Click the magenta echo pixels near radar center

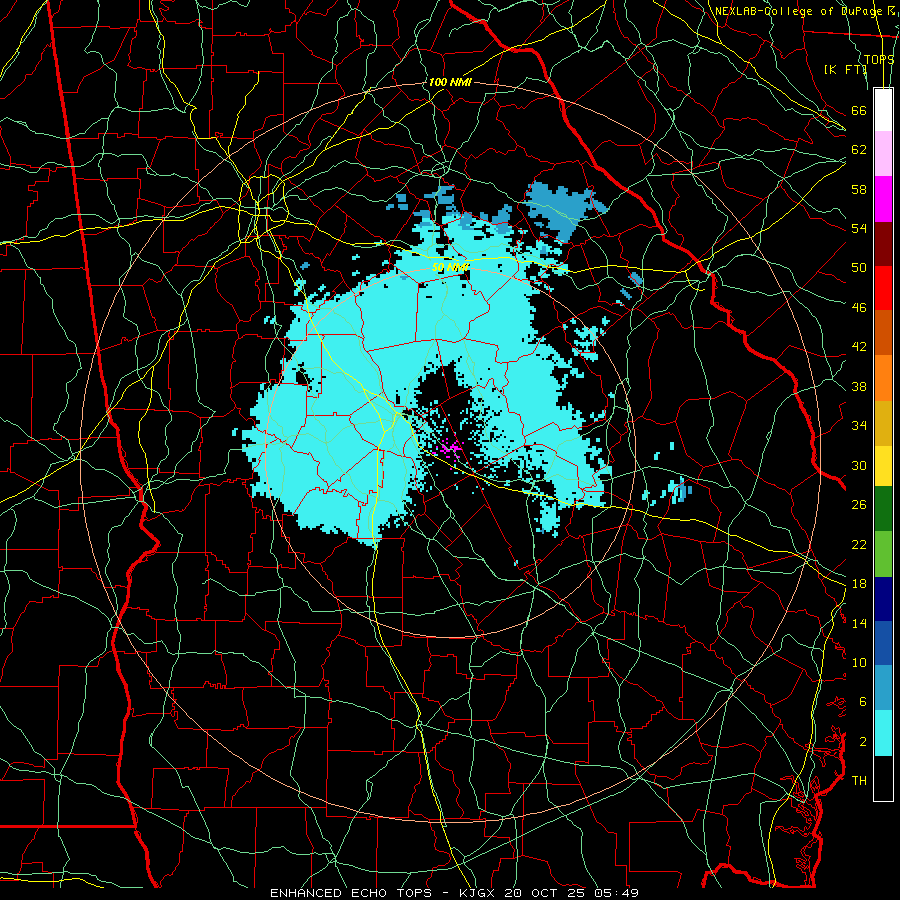click(449, 447)
